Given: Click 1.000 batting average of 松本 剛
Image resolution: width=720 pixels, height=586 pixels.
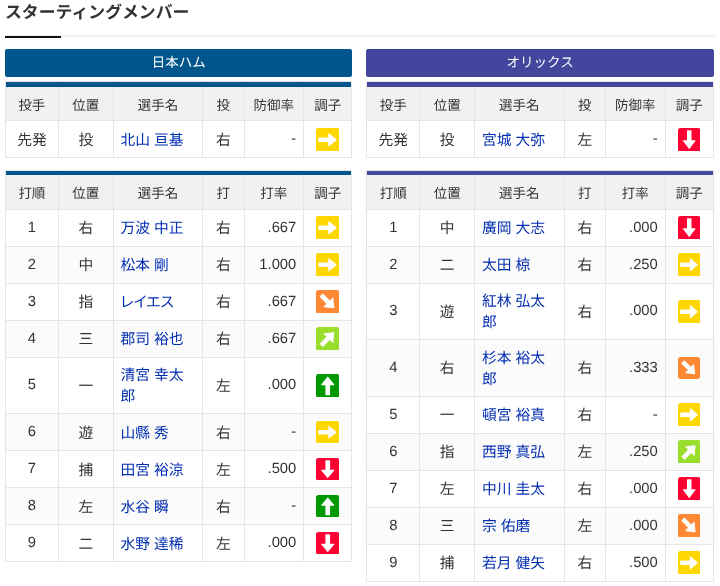Looking at the screenshot, I should (x=278, y=264).
